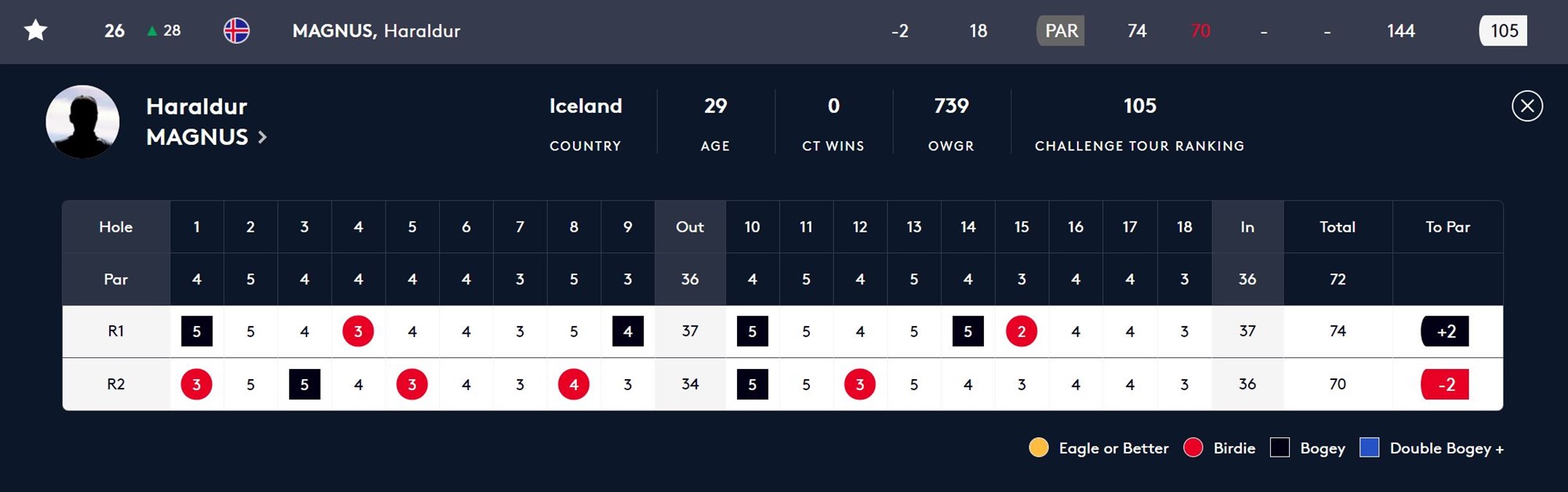Close the player scorecard panel
This screenshot has width=1568, height=492.
[x=1526, y=106]
